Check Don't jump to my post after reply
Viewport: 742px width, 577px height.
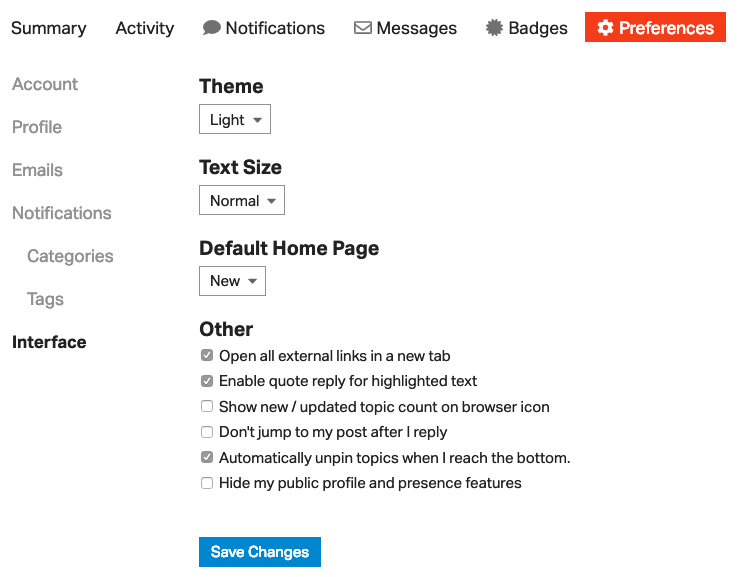(207, 432)
